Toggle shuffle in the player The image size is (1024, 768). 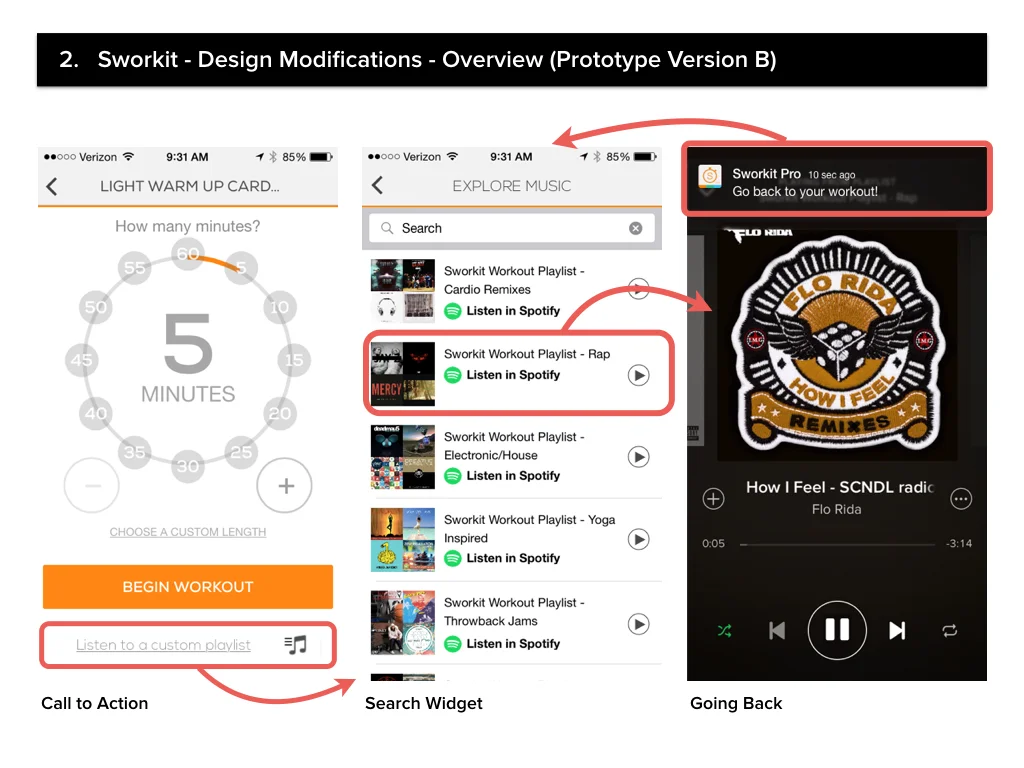[x=725, y=631]
